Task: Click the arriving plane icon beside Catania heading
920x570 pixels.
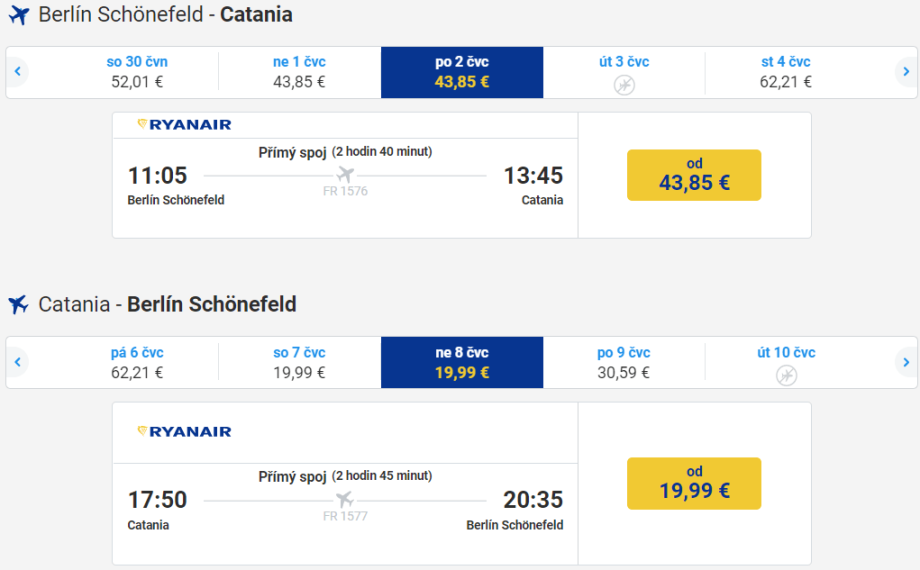Action: (18, 304)
